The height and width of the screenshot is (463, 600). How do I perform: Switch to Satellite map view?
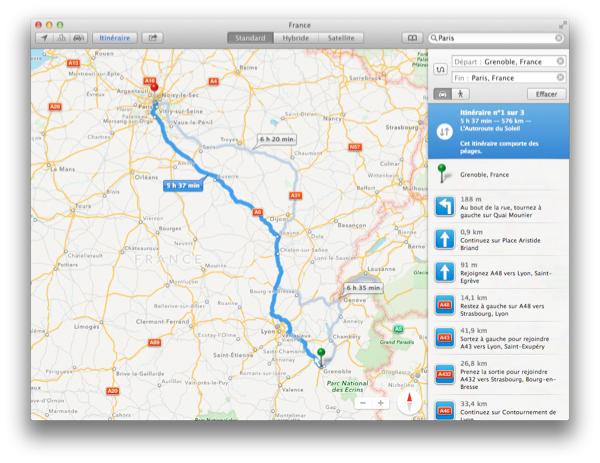click(341, 38)
